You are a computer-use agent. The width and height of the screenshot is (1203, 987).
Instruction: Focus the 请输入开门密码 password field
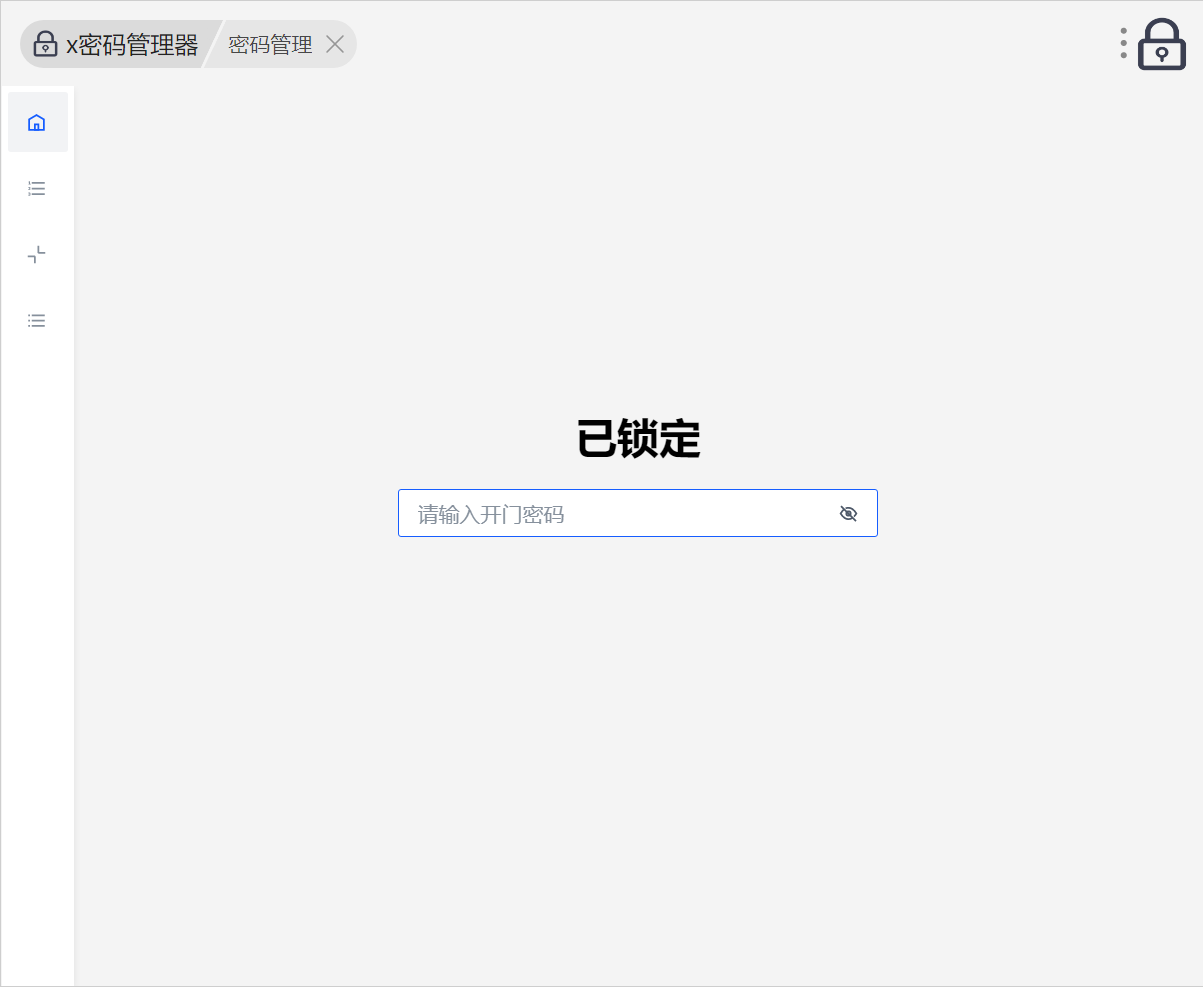[638, 513]
